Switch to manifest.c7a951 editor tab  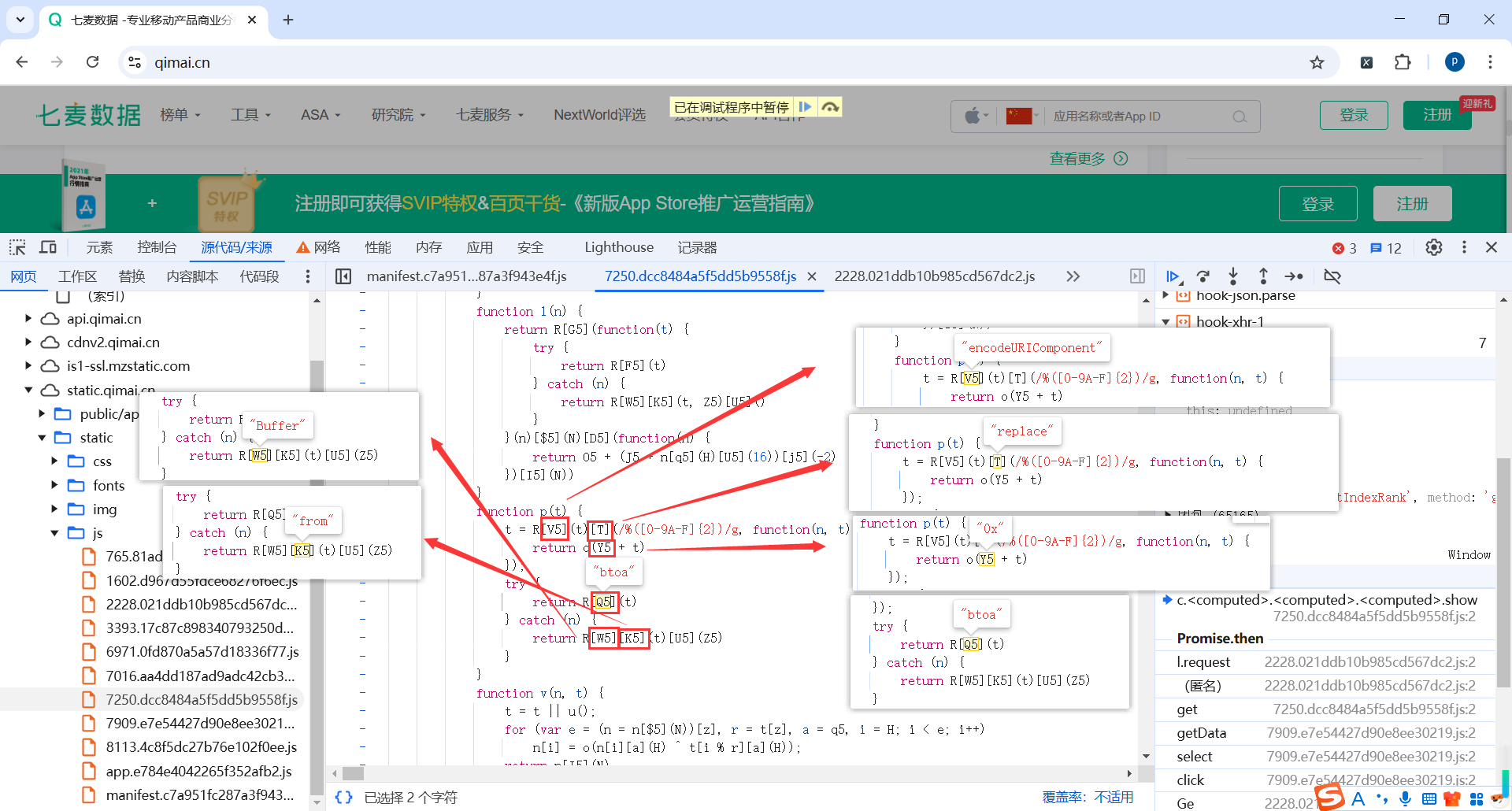coord(467,276)
